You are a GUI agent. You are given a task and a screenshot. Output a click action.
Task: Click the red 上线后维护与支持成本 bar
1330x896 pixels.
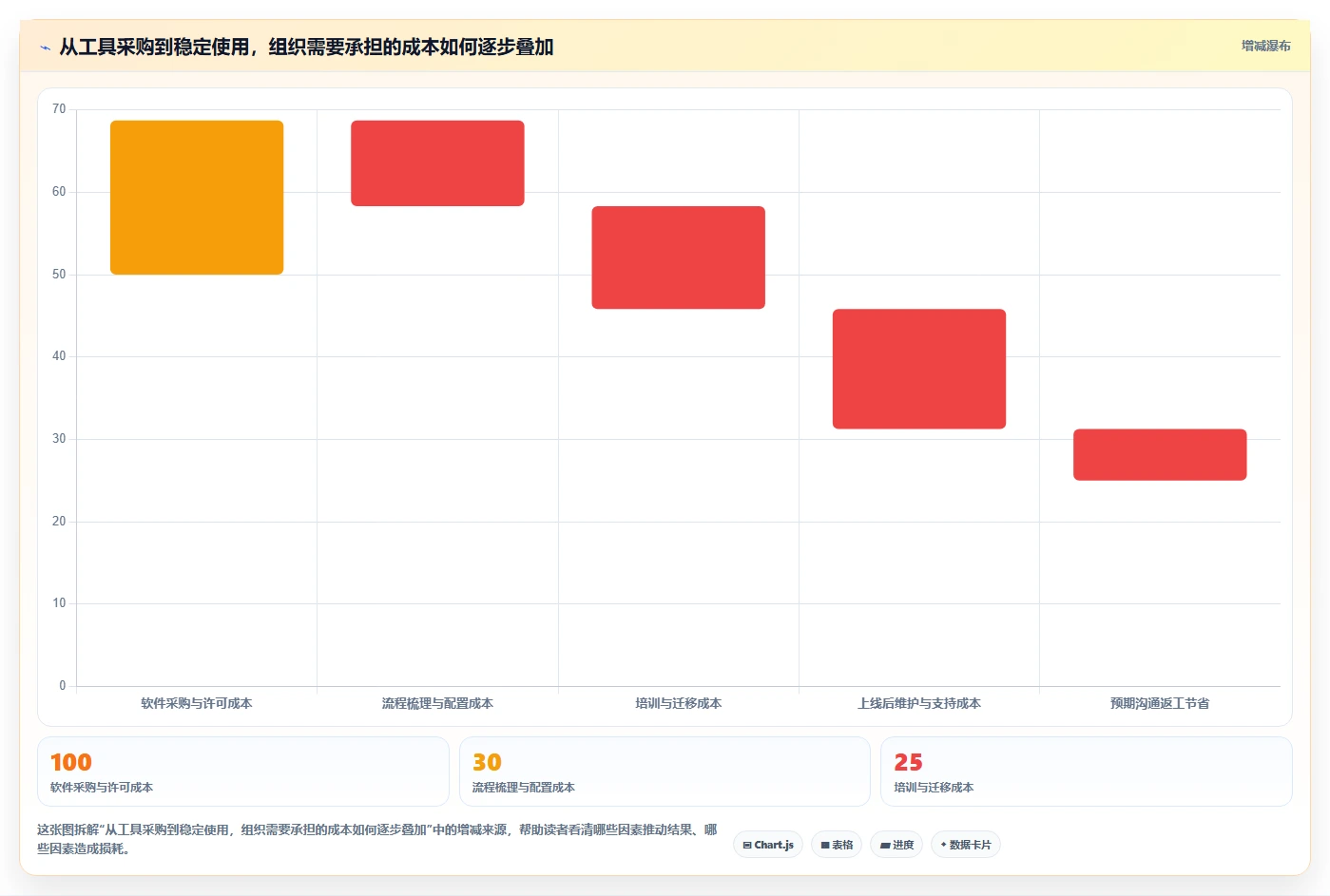coord(919,369)
